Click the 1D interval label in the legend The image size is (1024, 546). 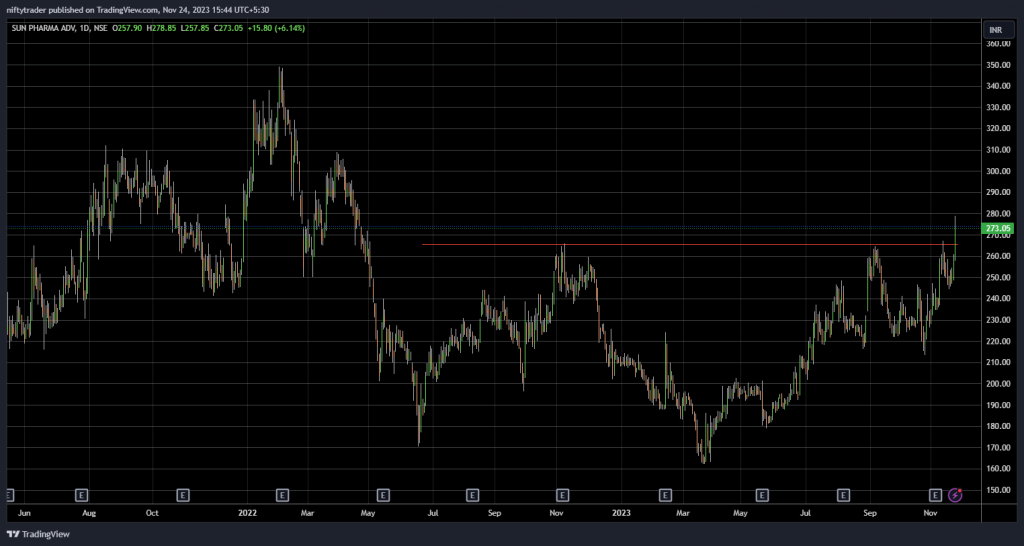coord(82,29)
